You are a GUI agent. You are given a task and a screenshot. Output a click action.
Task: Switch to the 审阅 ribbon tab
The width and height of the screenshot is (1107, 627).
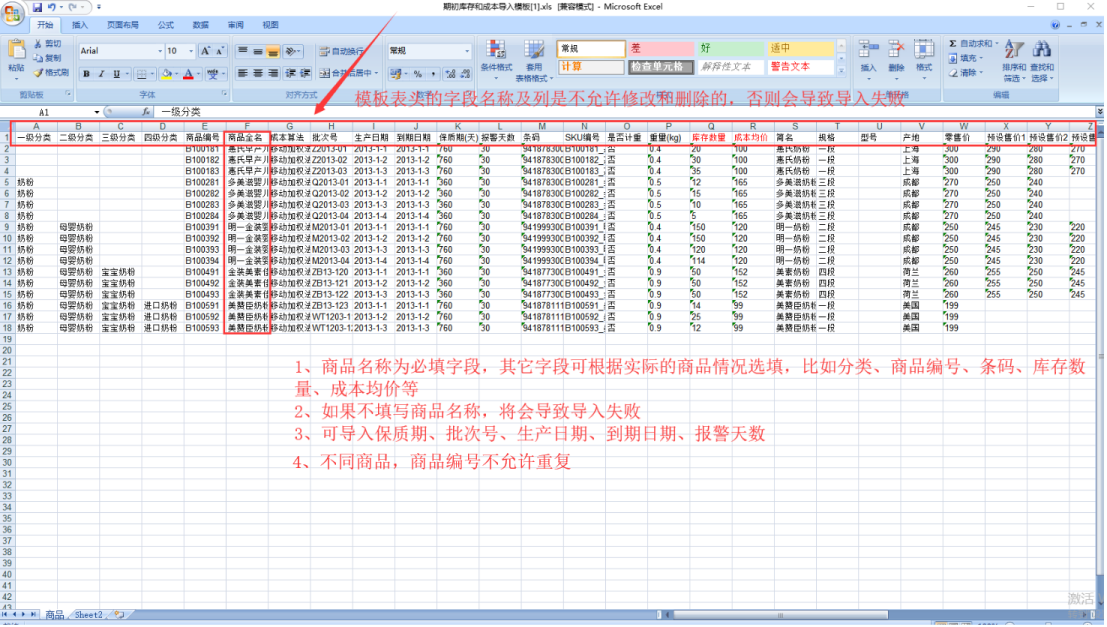pyautogui.click(x=236, y=25)
